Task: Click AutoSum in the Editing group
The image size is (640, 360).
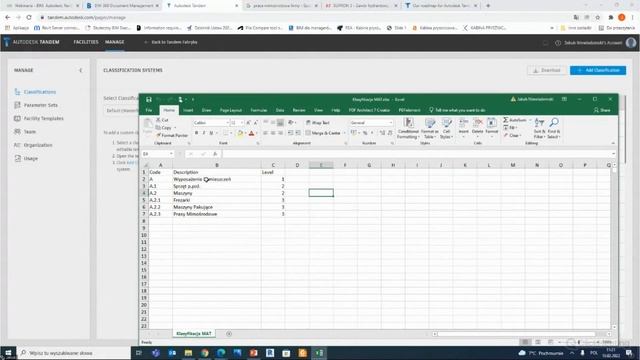Action: [x=514, y=120]
